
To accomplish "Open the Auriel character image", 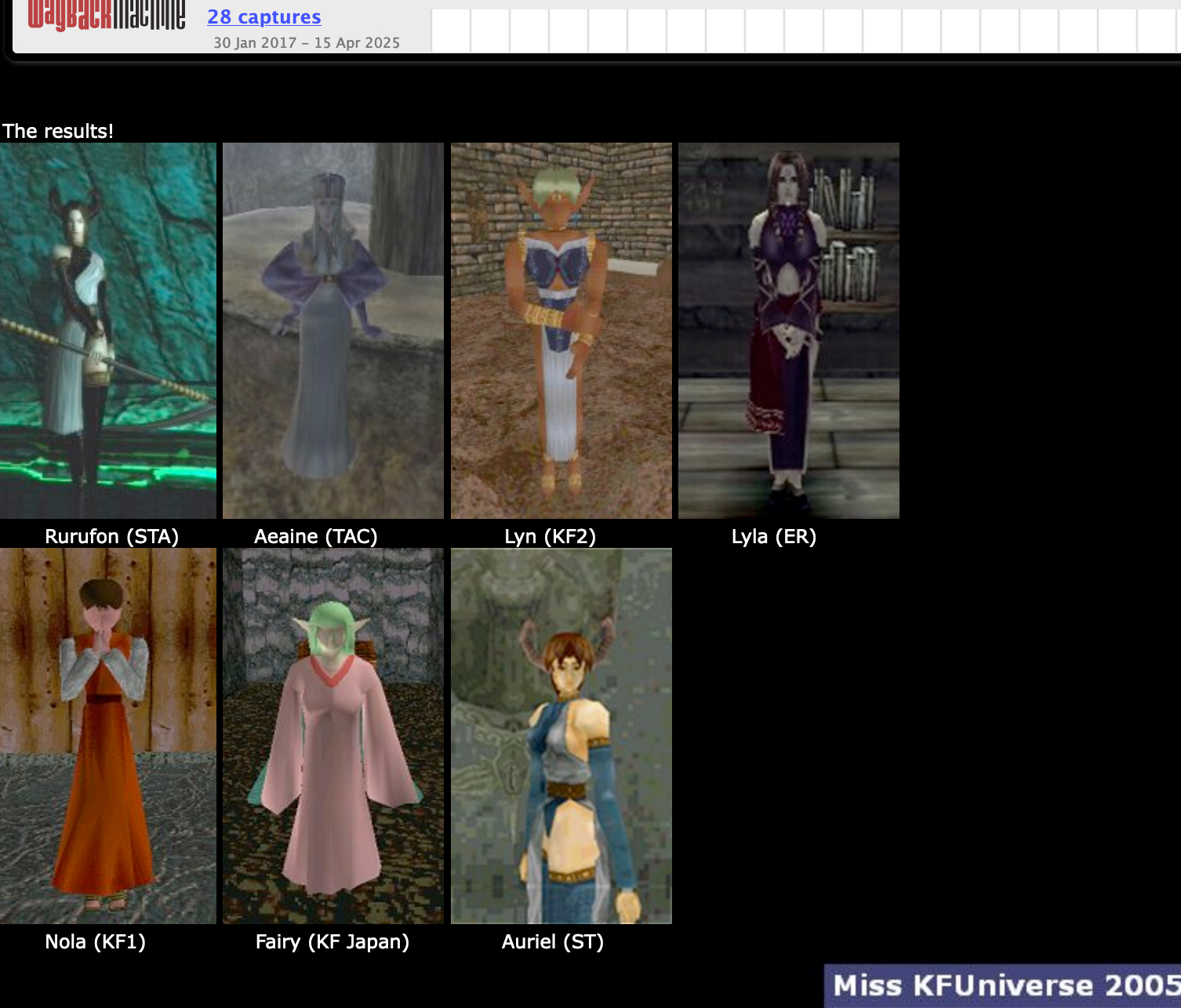I will (x=561, y=735).
